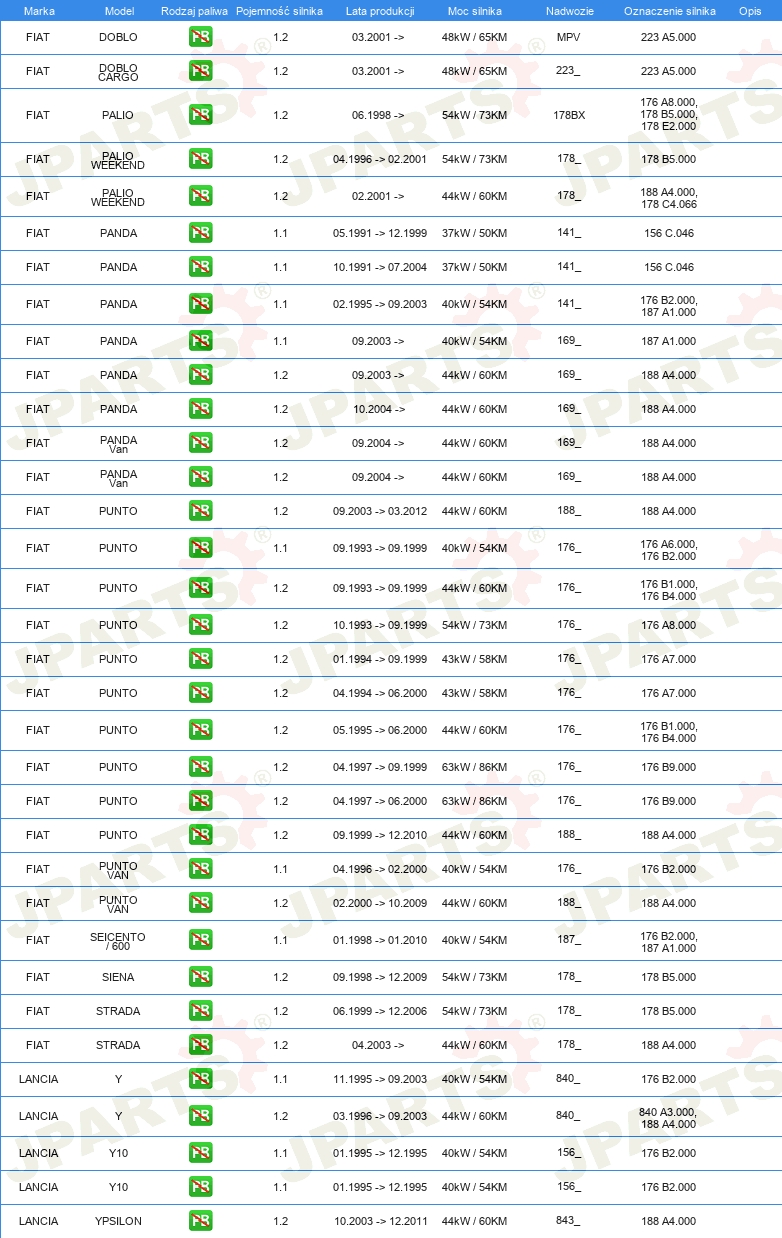Click the 01.1998 -> 01.2010 date cell
782x1238 pixels.
(x=380, y=940)
